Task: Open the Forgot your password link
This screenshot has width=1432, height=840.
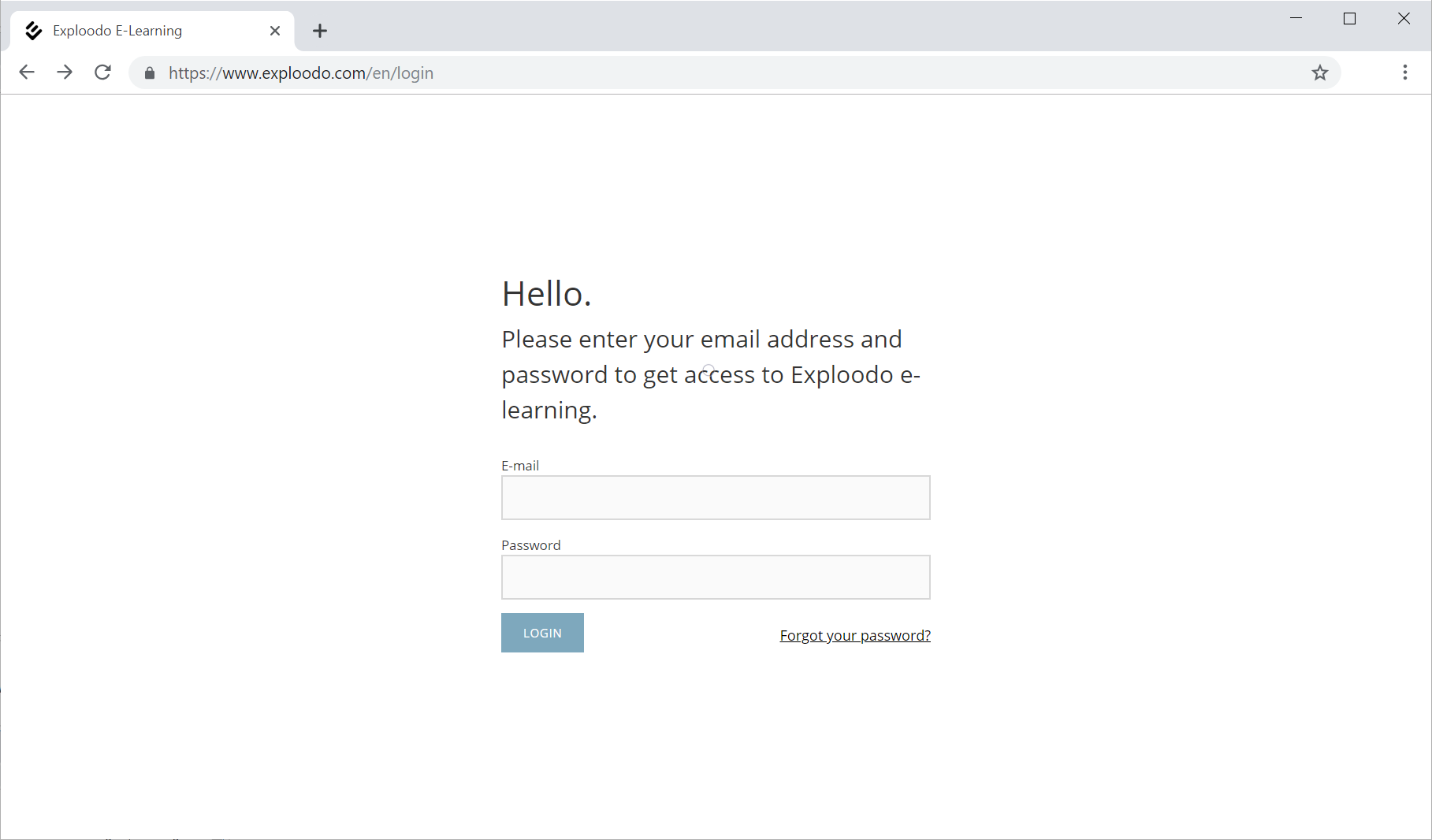Action: 855,635
